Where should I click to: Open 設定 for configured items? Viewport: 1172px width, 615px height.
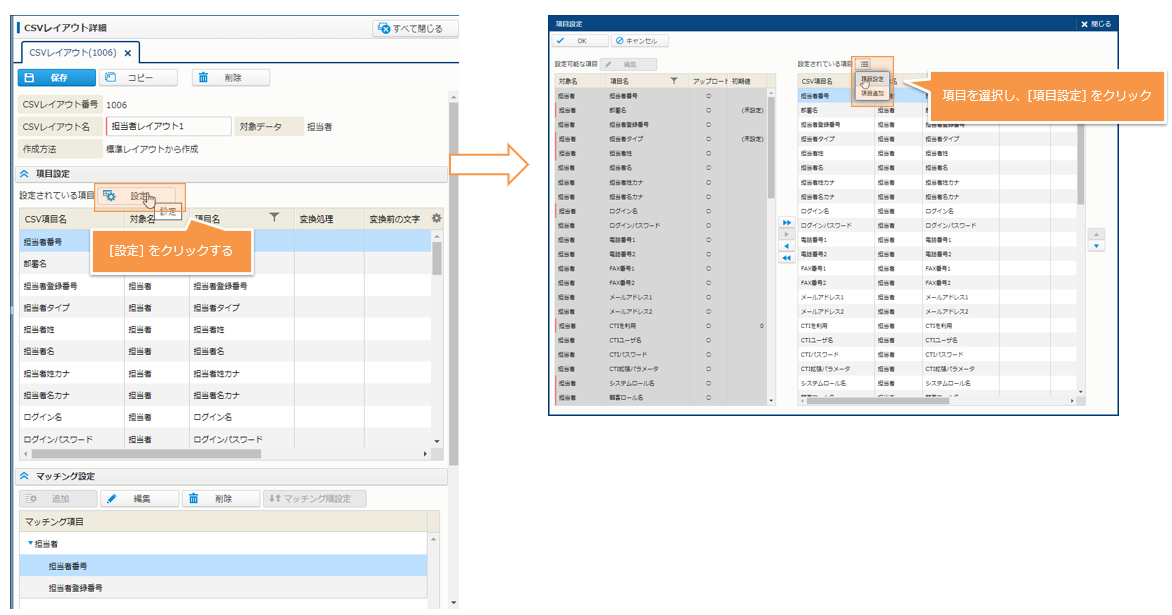point(136,195)
